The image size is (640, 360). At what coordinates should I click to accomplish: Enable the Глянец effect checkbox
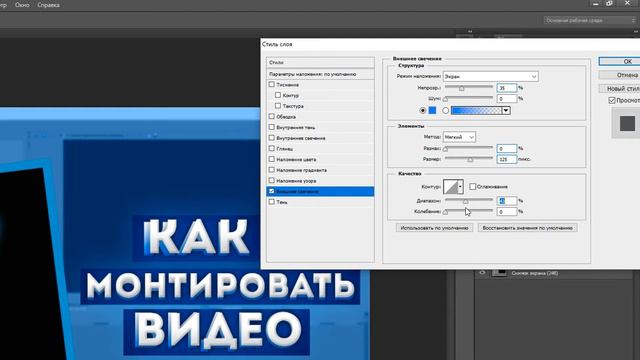coord(272,149)
